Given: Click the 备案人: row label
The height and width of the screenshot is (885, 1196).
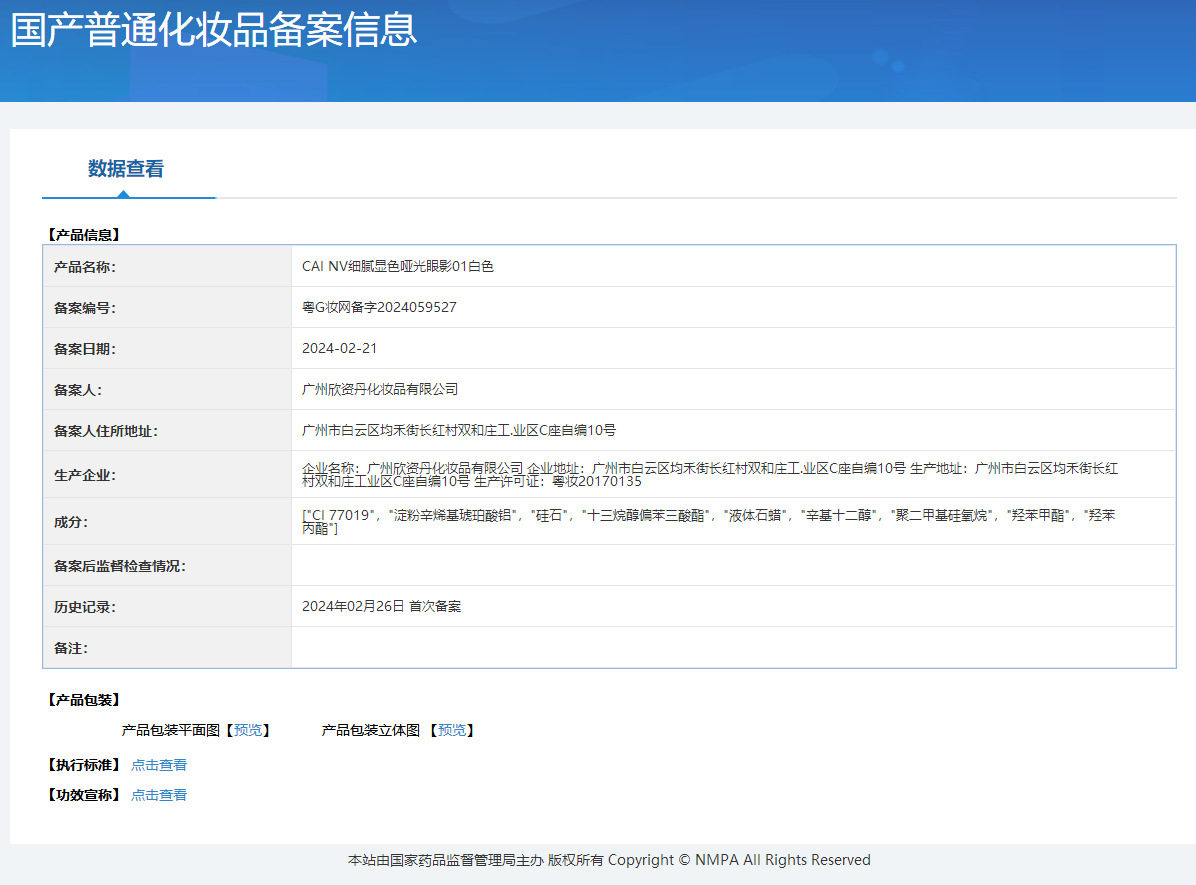Looking at the screenshot, I should (78, 390).
